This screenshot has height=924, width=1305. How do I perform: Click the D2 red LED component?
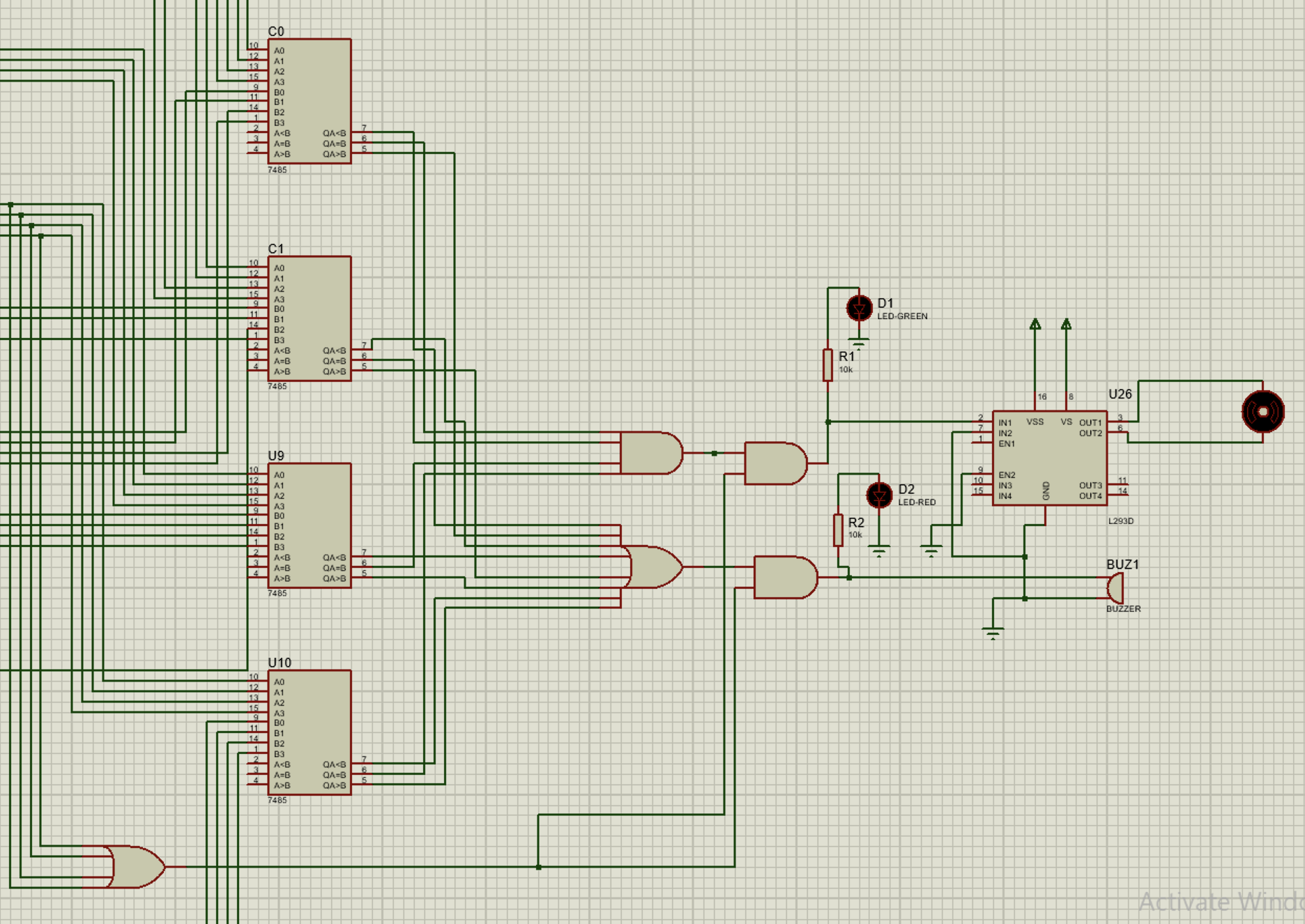click(x=879, y=494)
